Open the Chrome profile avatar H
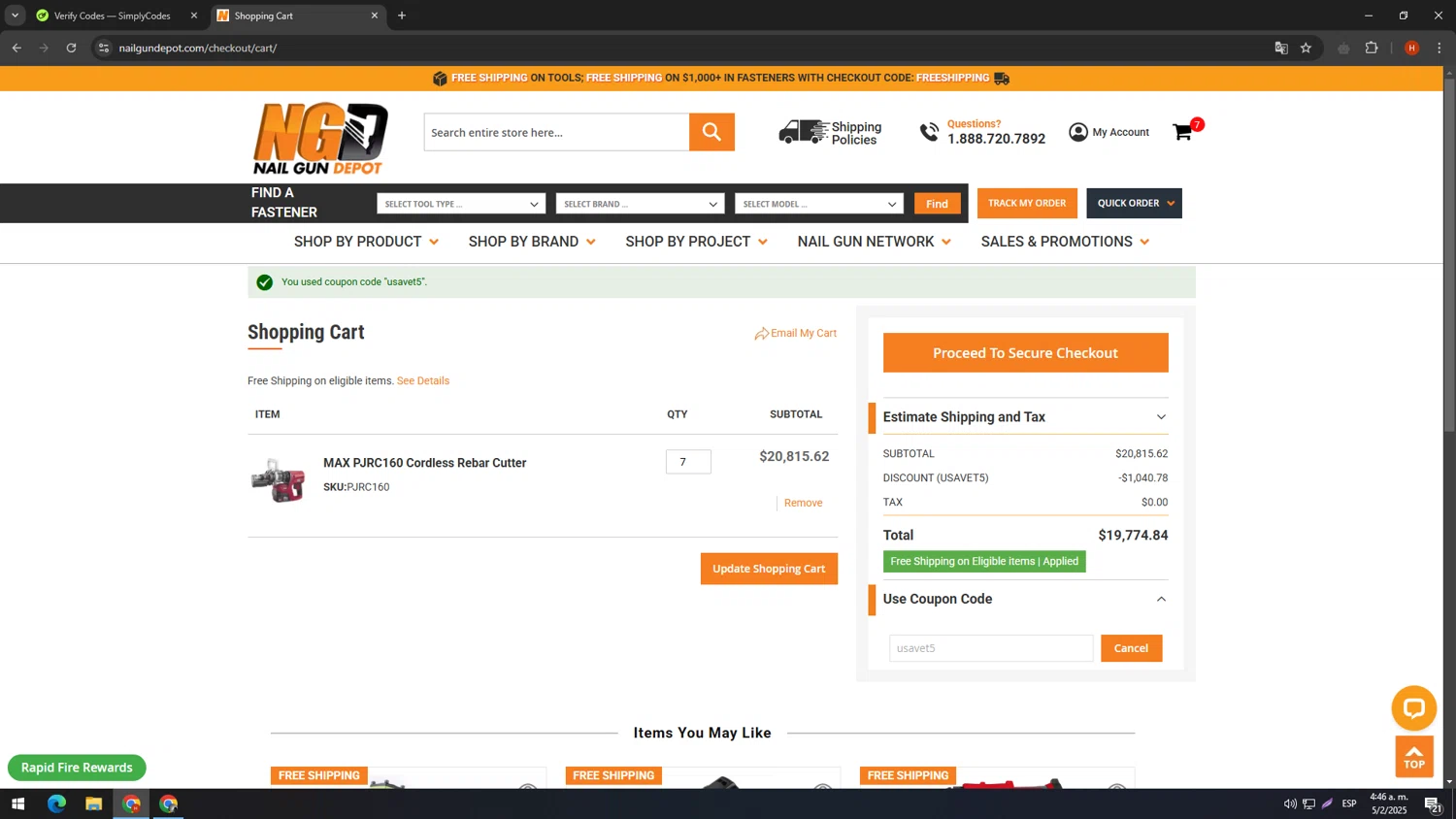The image size is (1456, 819). [1411, 48]
